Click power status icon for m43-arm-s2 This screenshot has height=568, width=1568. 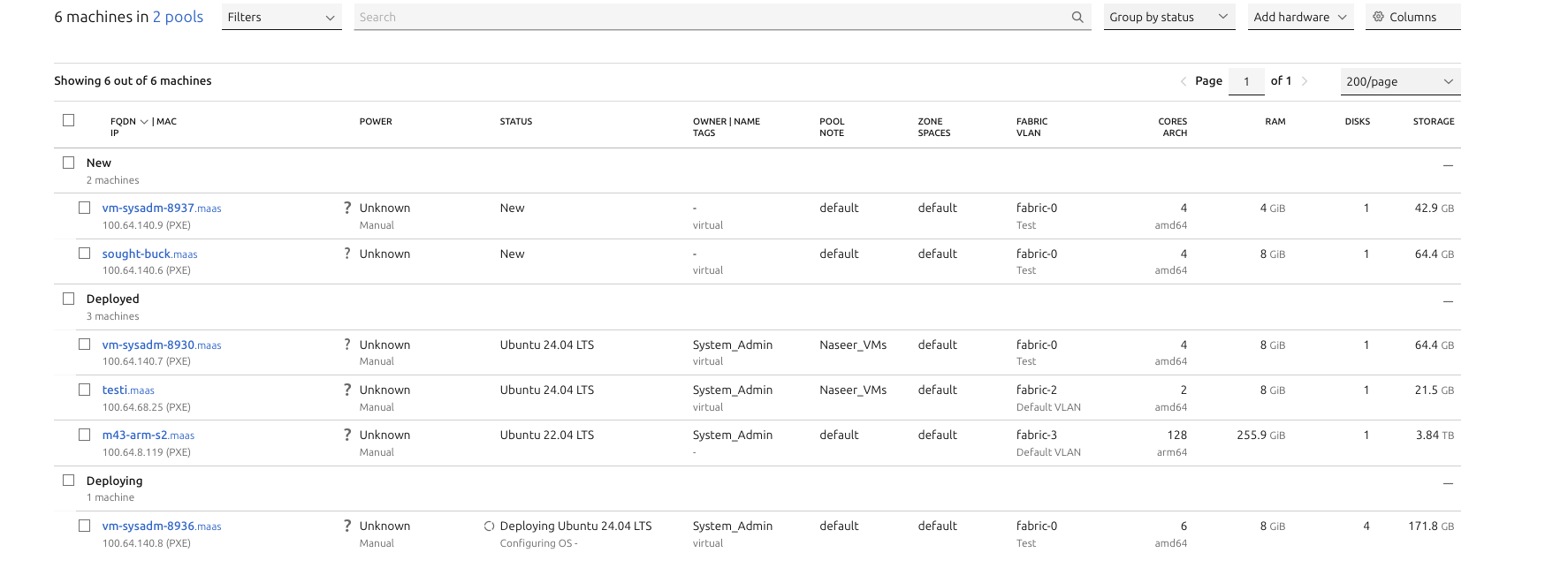pos(347,435)
